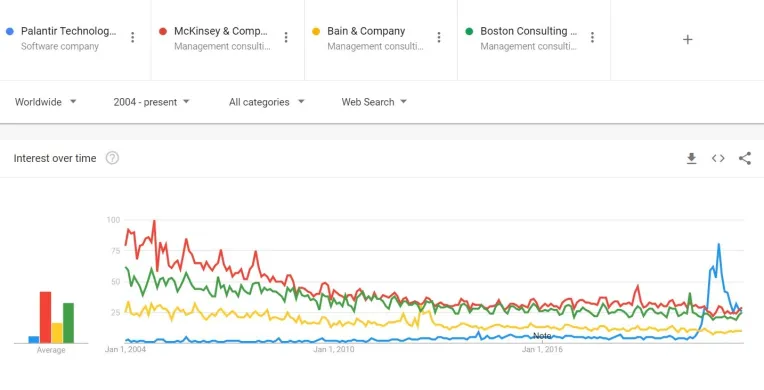Open the embed code icon for the chart

(x=718, y=158)
